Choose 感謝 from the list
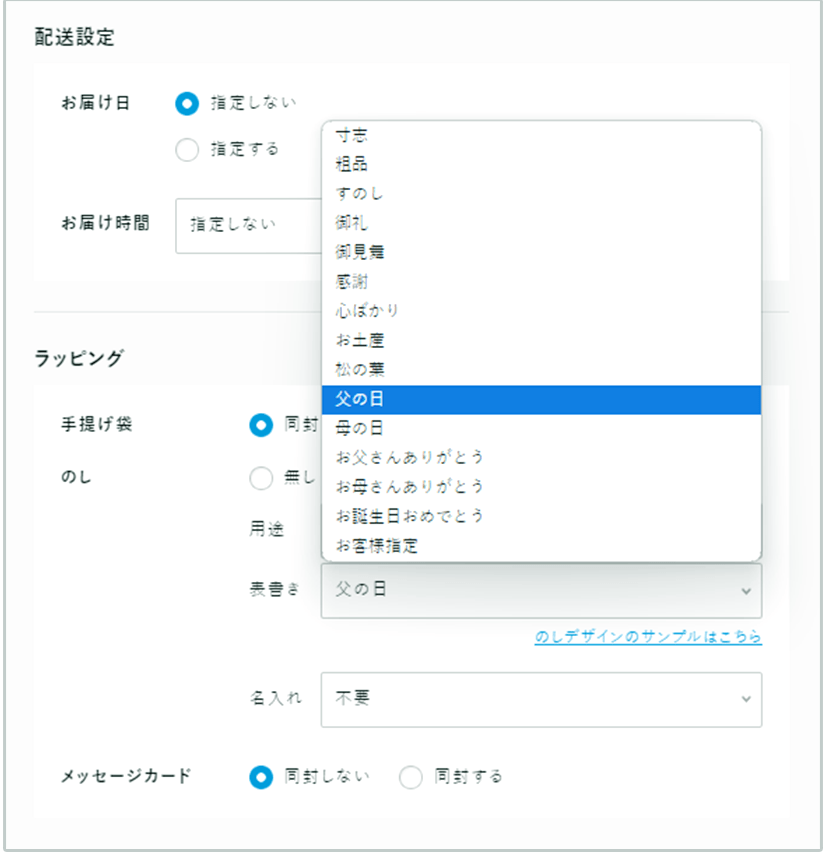Image resolution: width=825 pixels, height=855 pixels. click(541, 281)
